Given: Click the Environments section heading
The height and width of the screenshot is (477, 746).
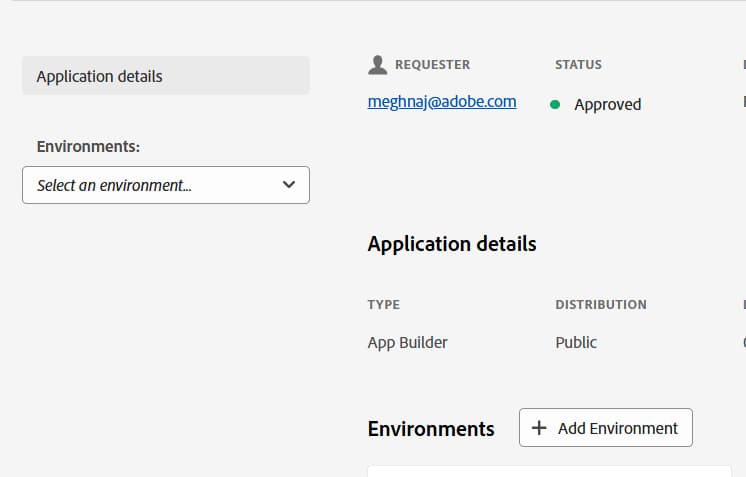Looking at the screenshot, I should [431, 429].
